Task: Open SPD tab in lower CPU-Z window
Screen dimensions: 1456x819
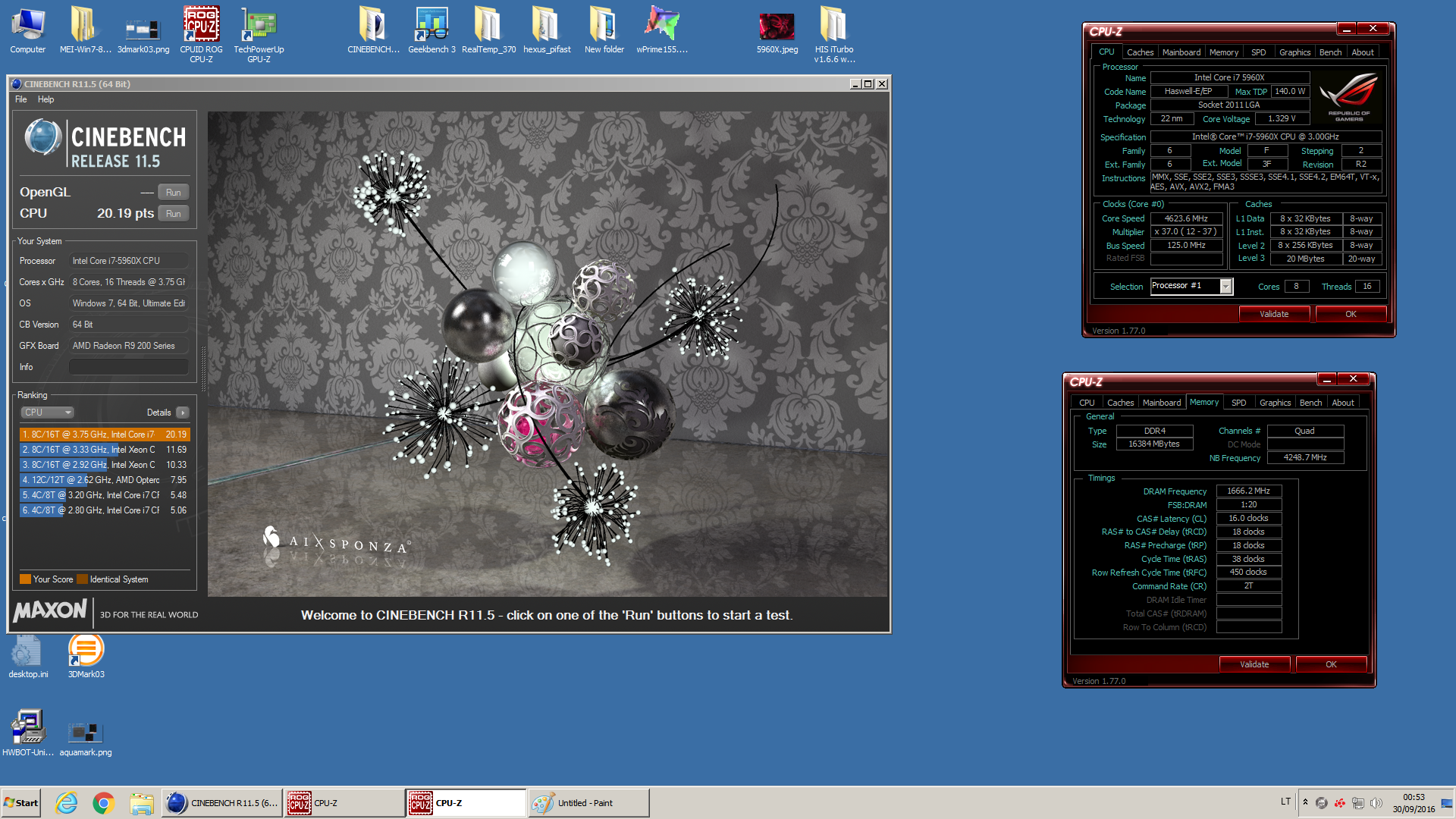Action: [1238, 403]
